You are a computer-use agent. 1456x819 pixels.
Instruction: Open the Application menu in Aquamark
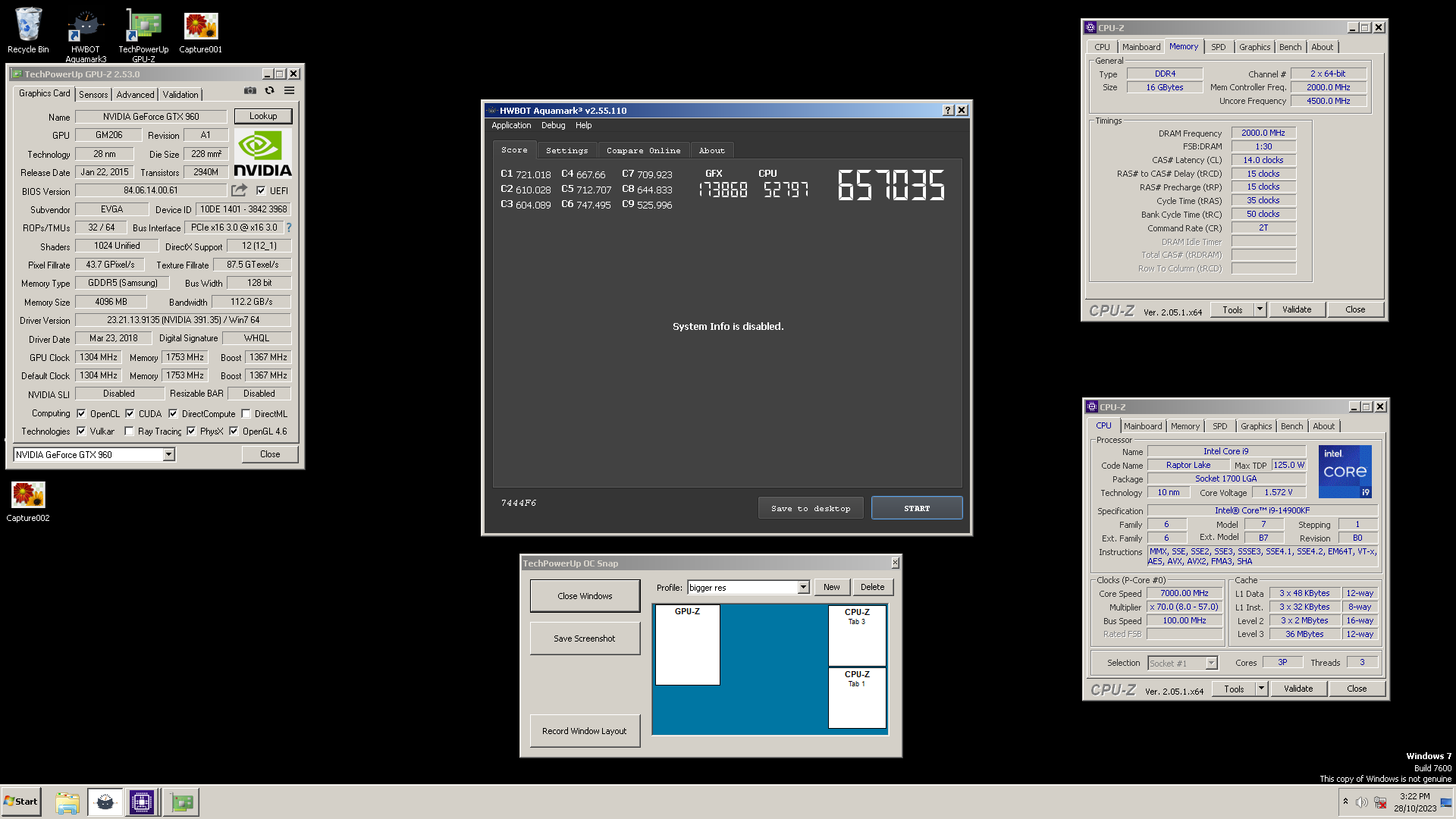pos(511,125)
